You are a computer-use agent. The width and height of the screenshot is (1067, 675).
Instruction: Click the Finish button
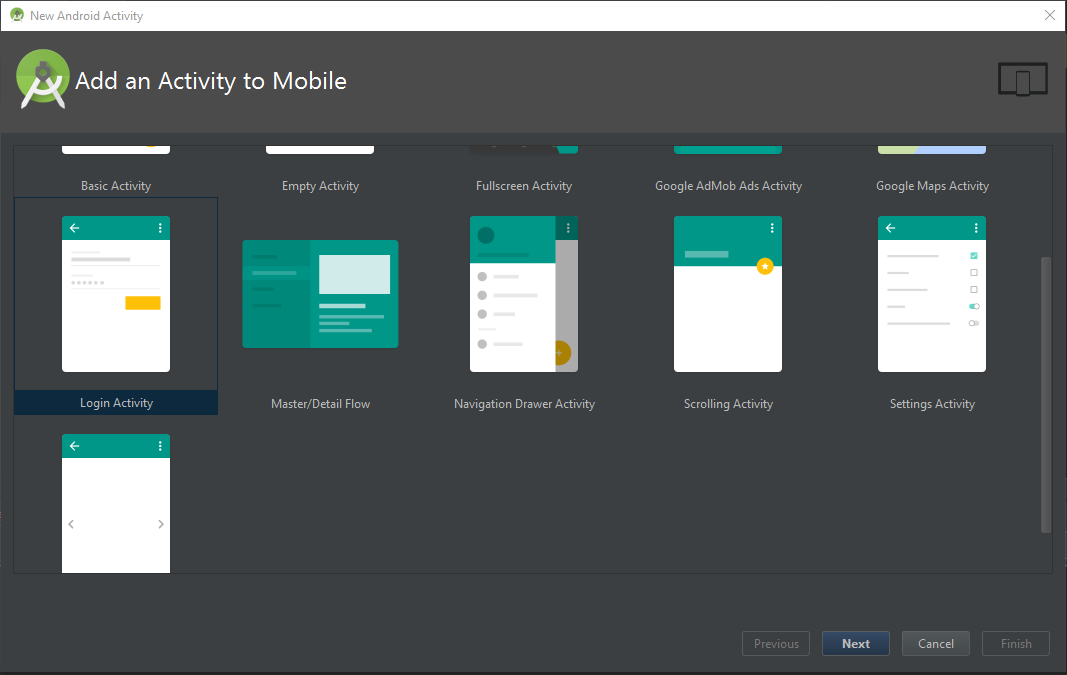tap(1015, 644)
